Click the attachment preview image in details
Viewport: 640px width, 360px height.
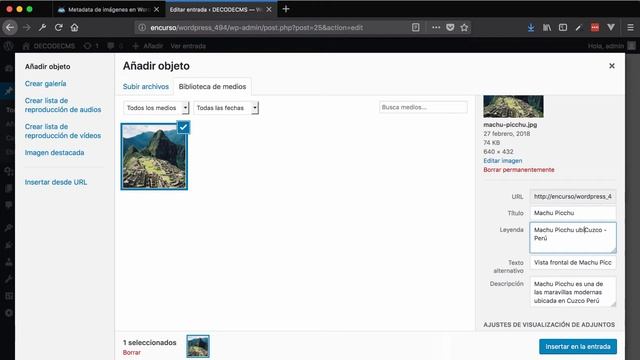(x=513, y=107)
